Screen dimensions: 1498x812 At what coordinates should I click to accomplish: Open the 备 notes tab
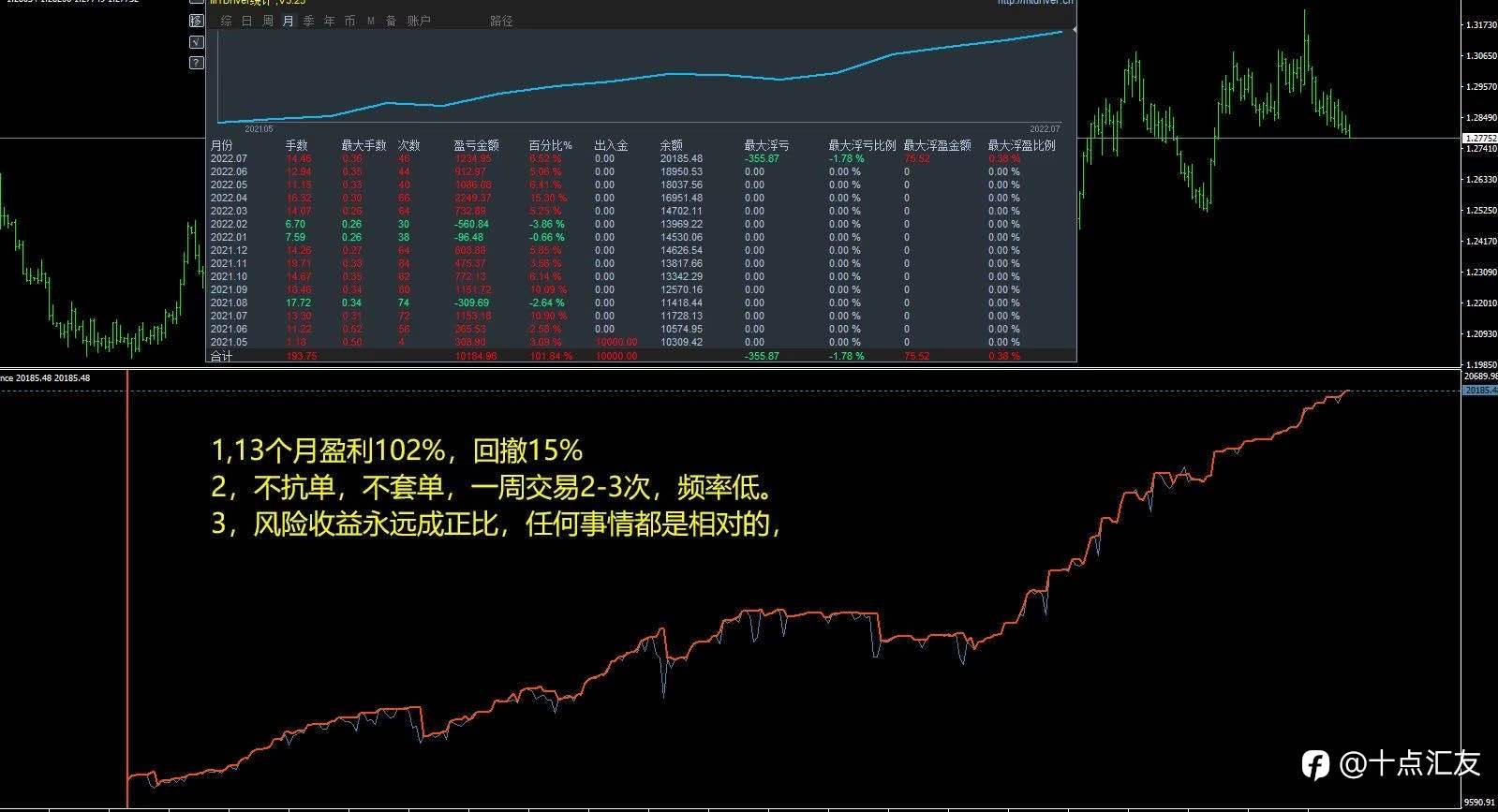click(x=391, y=21)
